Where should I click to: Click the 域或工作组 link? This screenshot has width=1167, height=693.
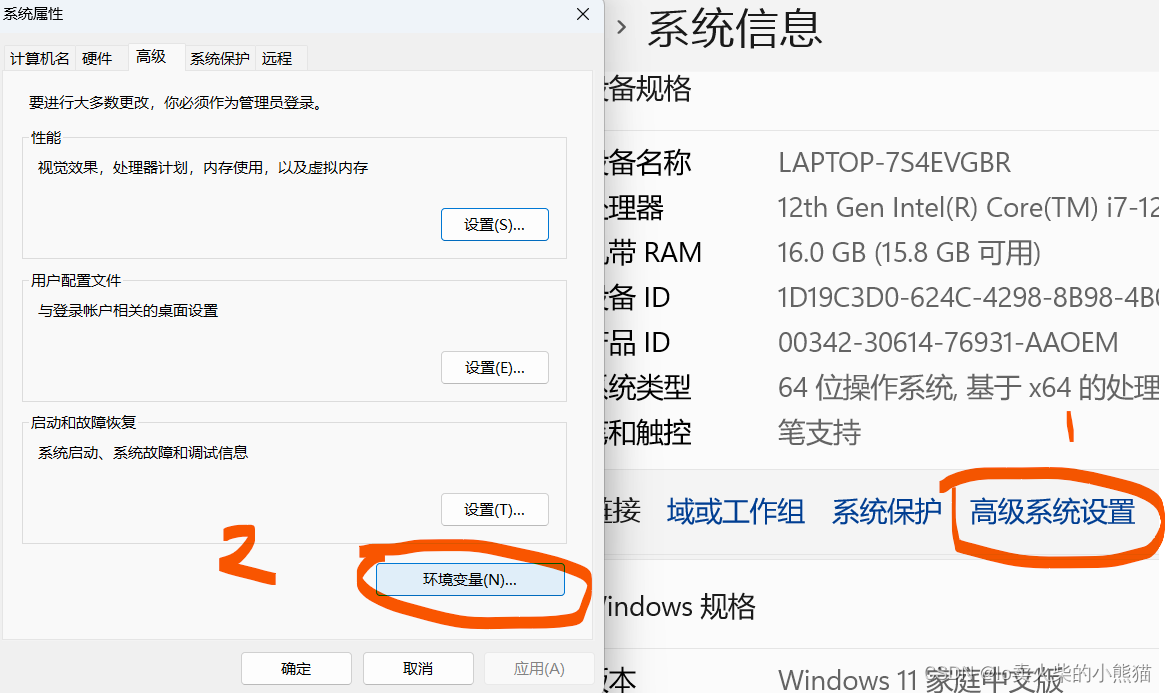[735, 512]
